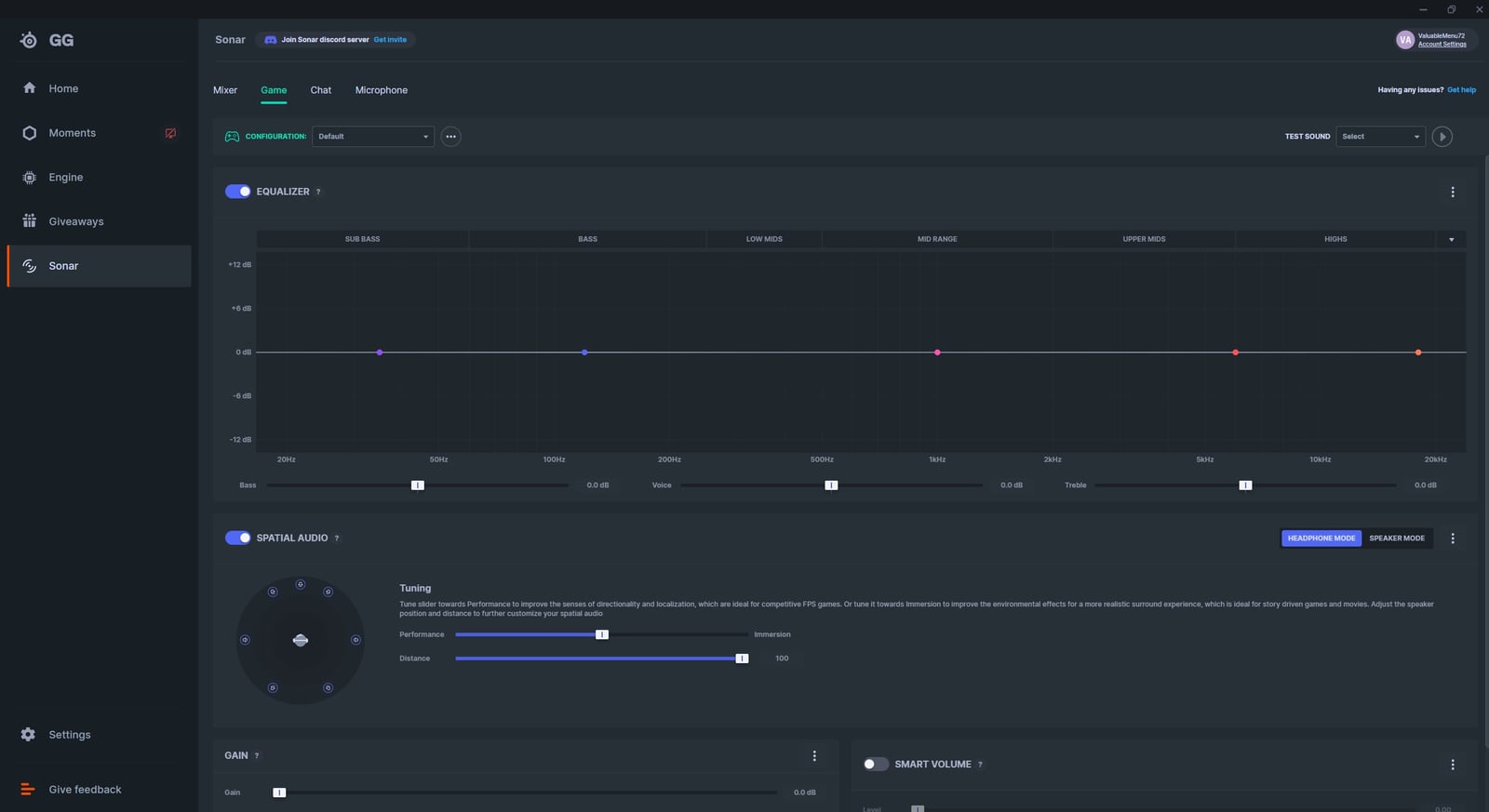The width and height of the screenshot is (1489, 812).
Task: Click the Discord icon in the Sonar header
Action: click(270, 40)
